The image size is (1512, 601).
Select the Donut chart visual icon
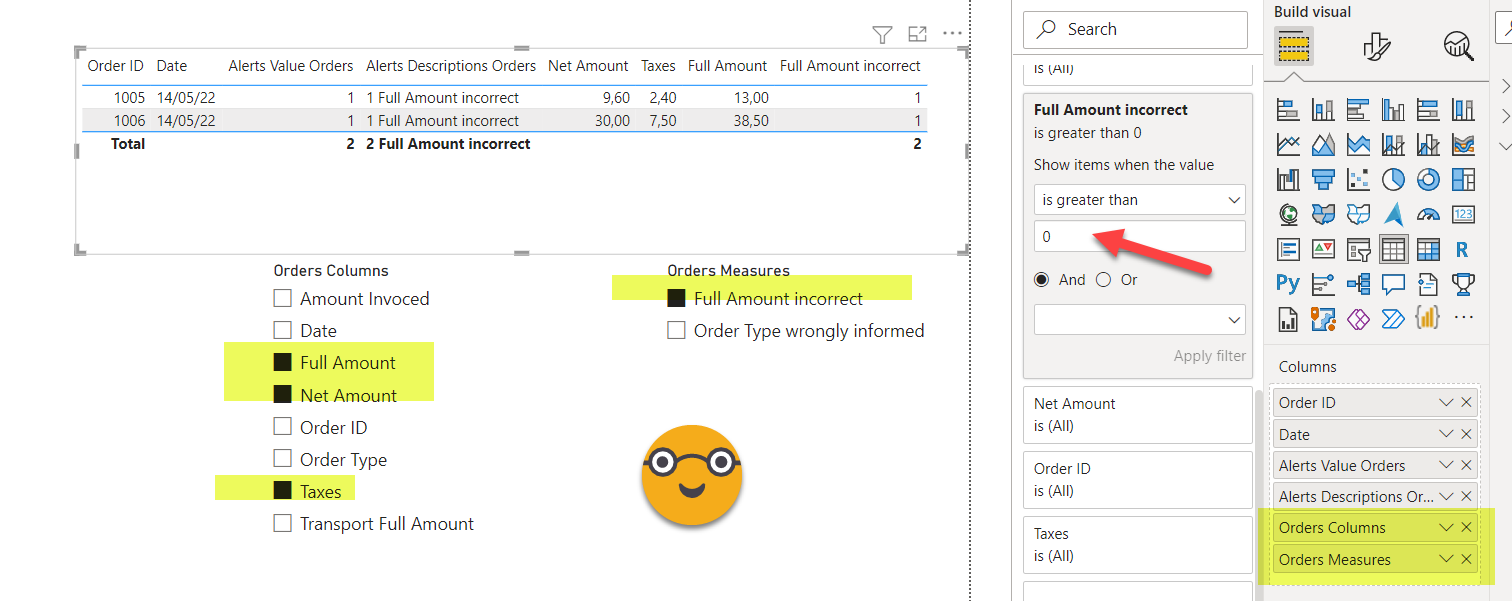[x=1428, y=179]
